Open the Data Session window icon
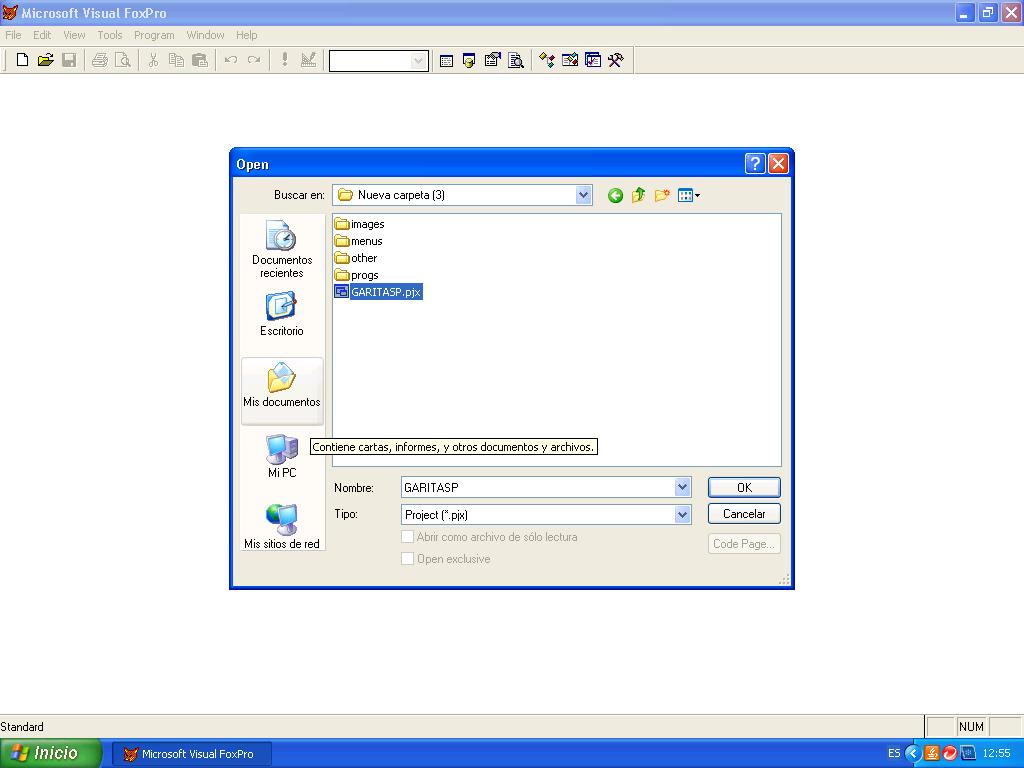This screenshot has width=1024, height=768. tap(469, 61)
